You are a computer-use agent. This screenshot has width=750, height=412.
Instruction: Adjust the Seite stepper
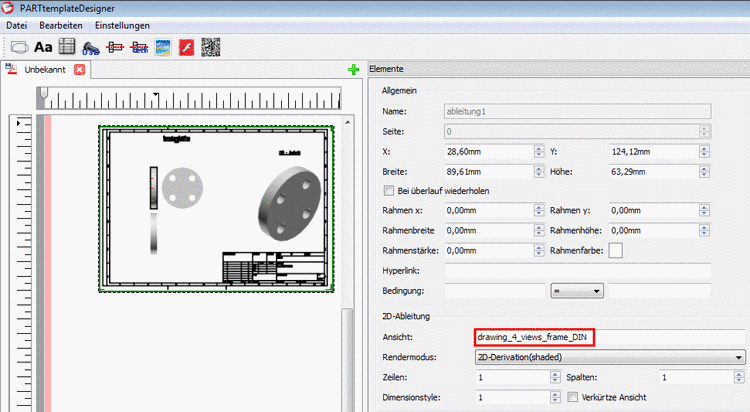click(704, 131)
